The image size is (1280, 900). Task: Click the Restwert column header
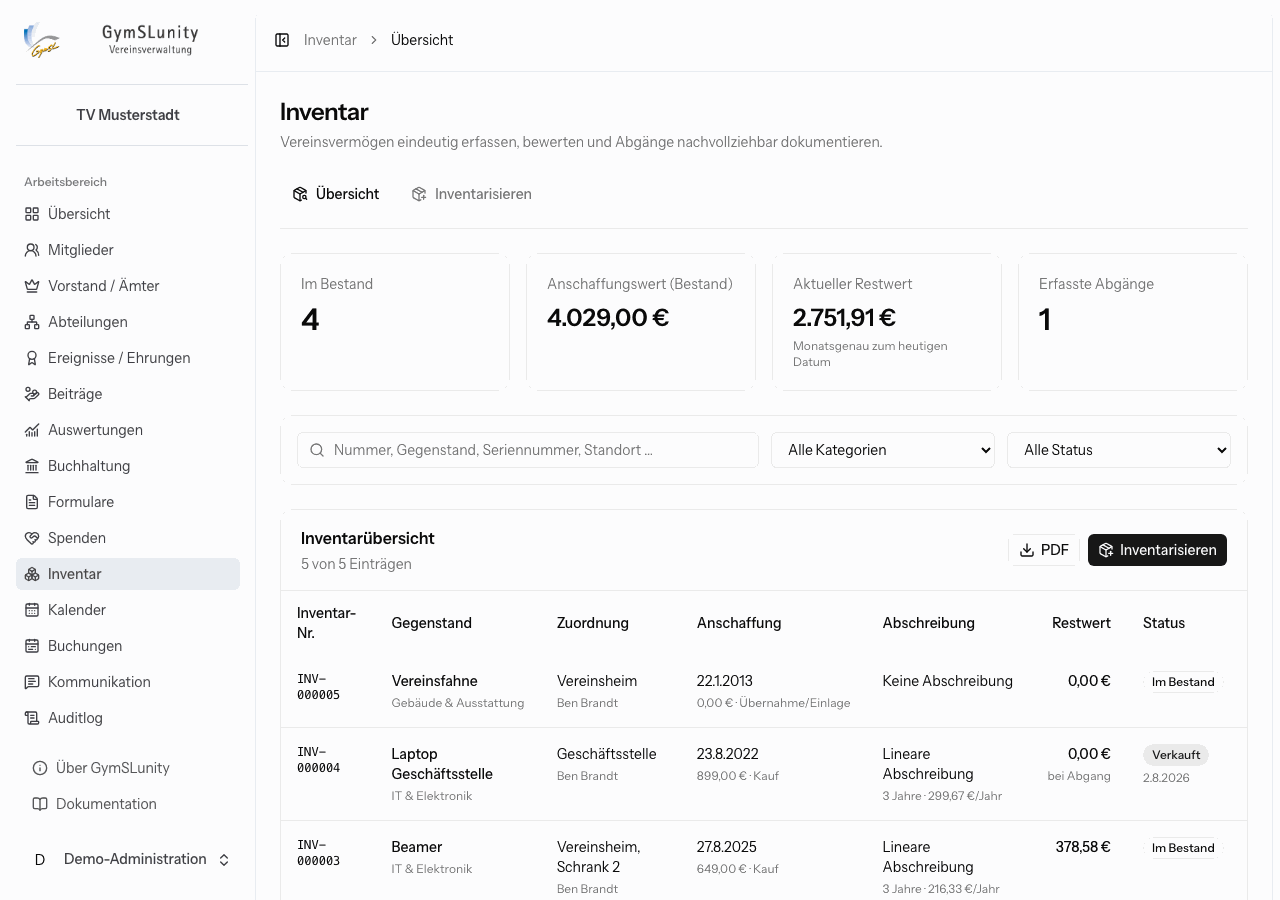[1081, 623]
